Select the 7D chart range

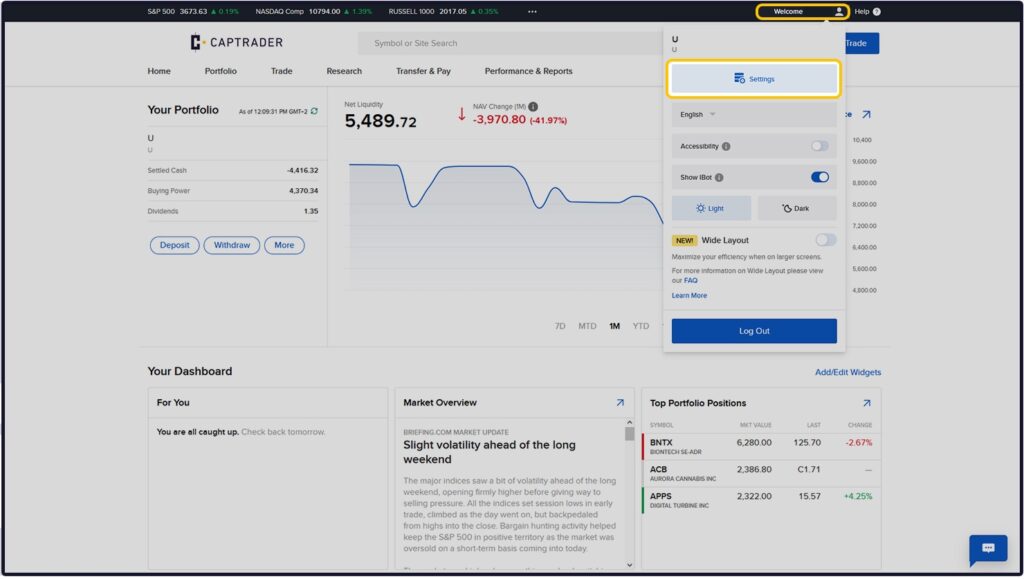(560, 326)
